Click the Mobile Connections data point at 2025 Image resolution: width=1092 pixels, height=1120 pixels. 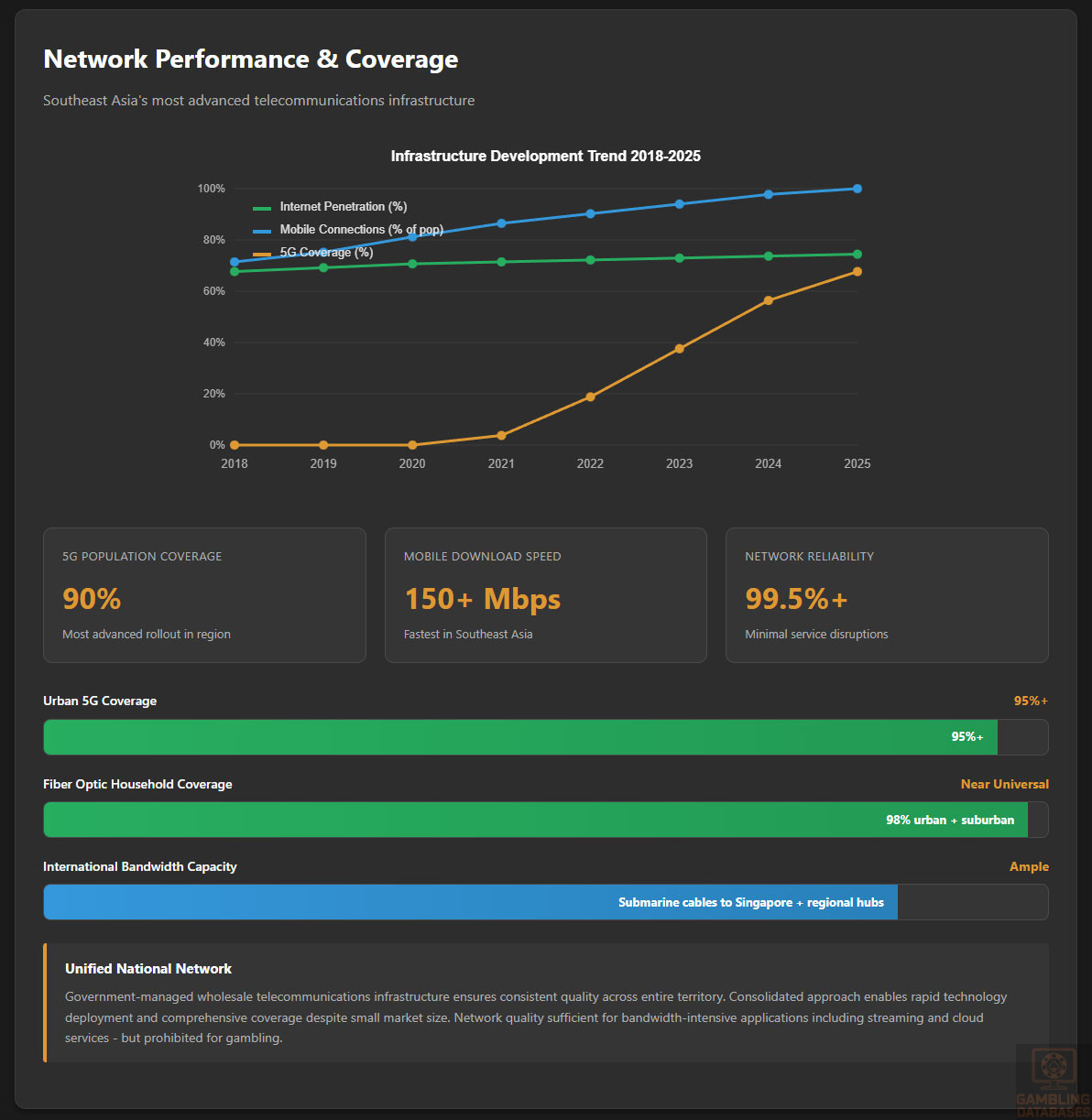click(857, 189)
